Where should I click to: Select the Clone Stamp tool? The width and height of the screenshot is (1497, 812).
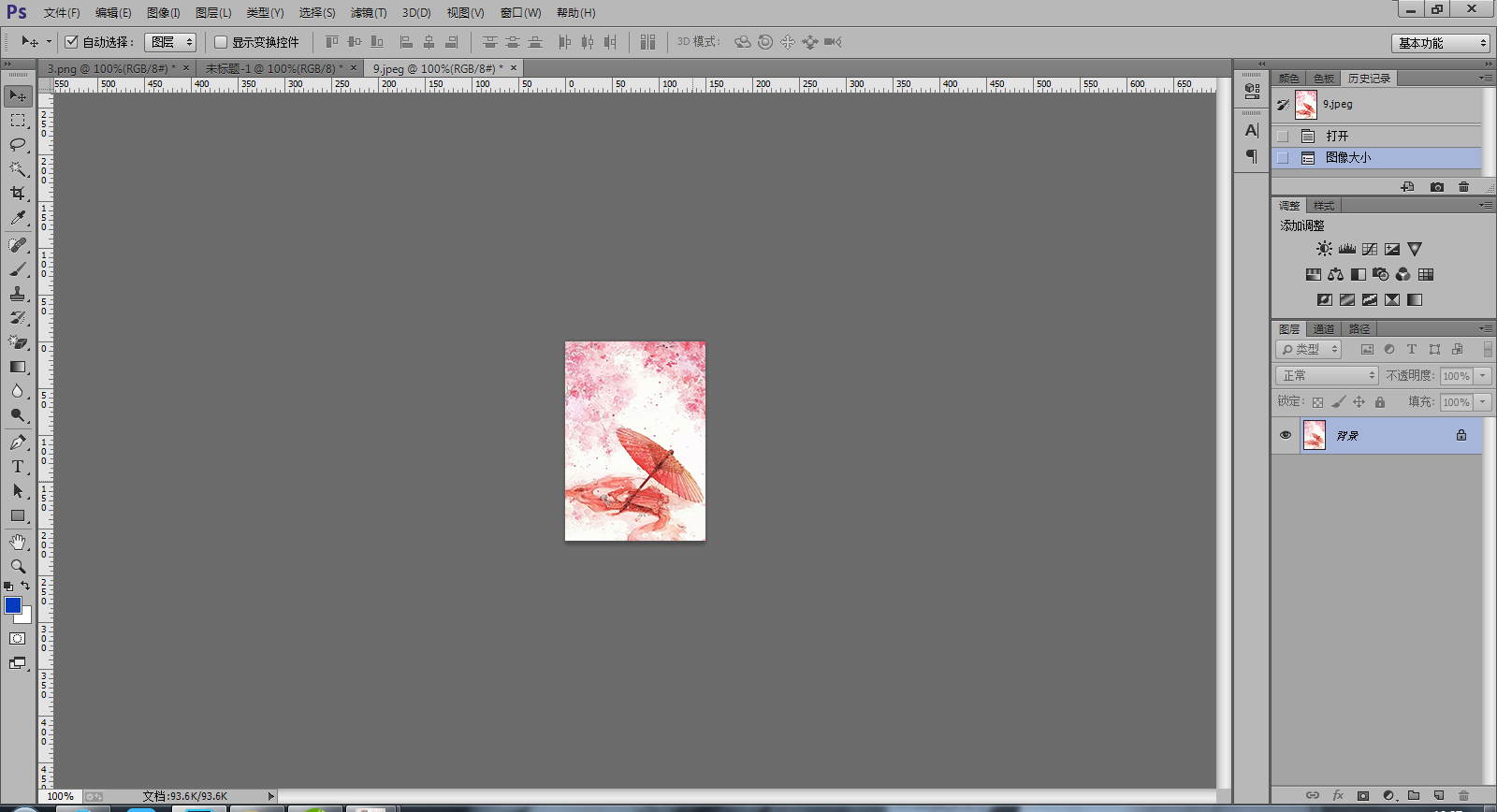click(18, 294)
